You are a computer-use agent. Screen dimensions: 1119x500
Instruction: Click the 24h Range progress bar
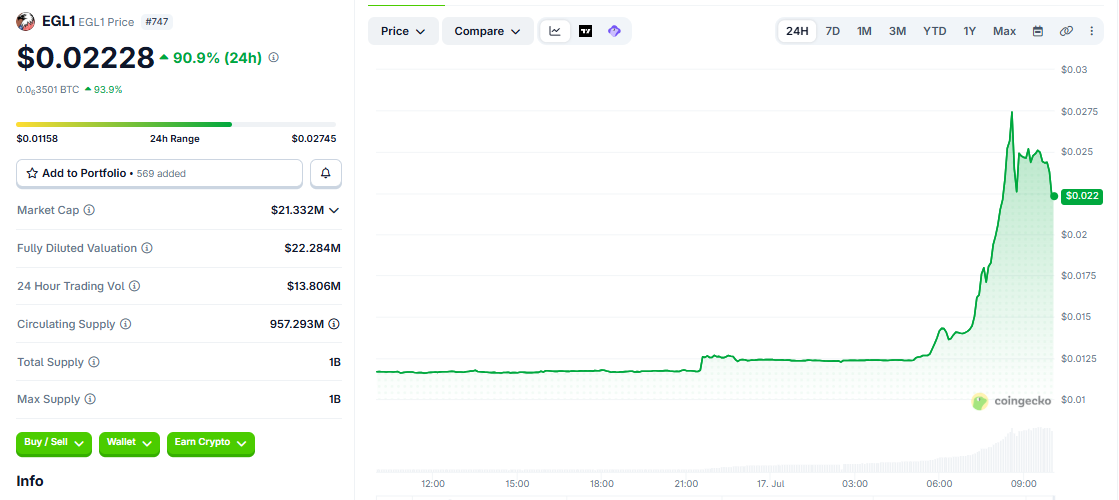coord(176,124)
